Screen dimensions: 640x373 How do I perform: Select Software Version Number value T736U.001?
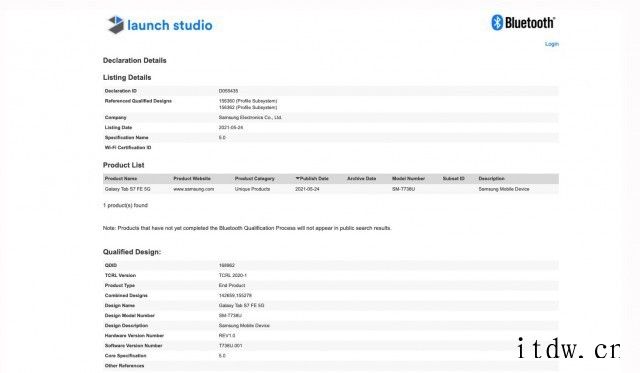pos(230,346)
